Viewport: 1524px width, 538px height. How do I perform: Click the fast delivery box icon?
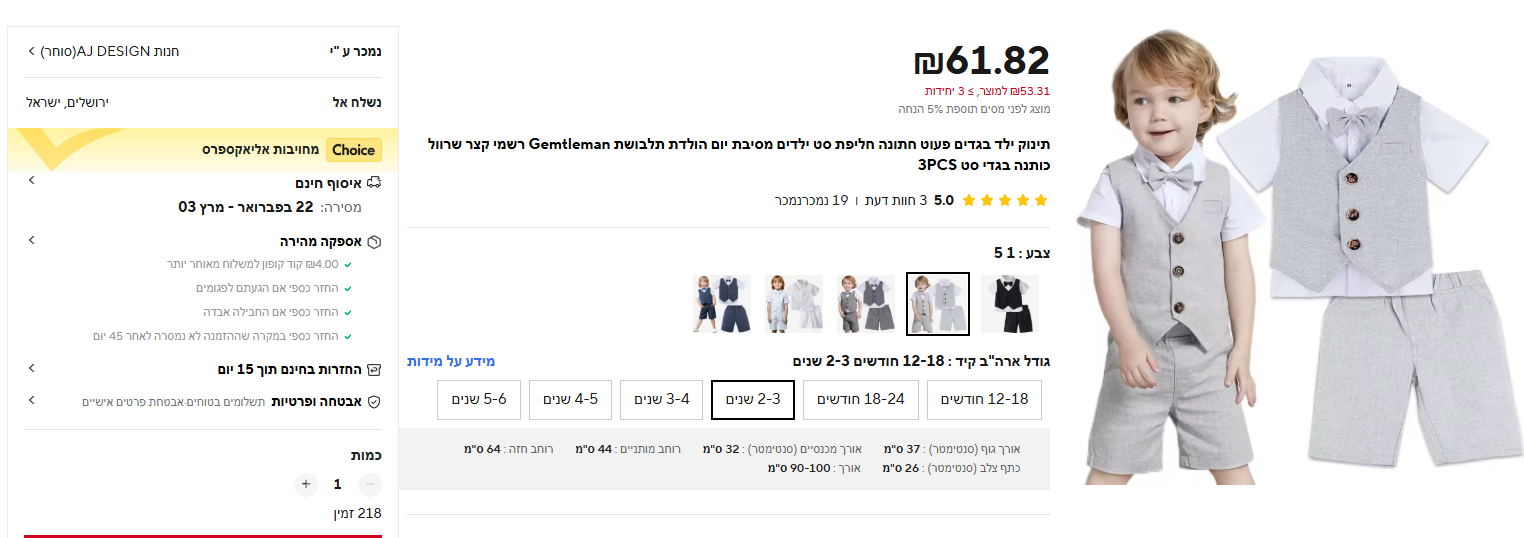coord(375,242)
